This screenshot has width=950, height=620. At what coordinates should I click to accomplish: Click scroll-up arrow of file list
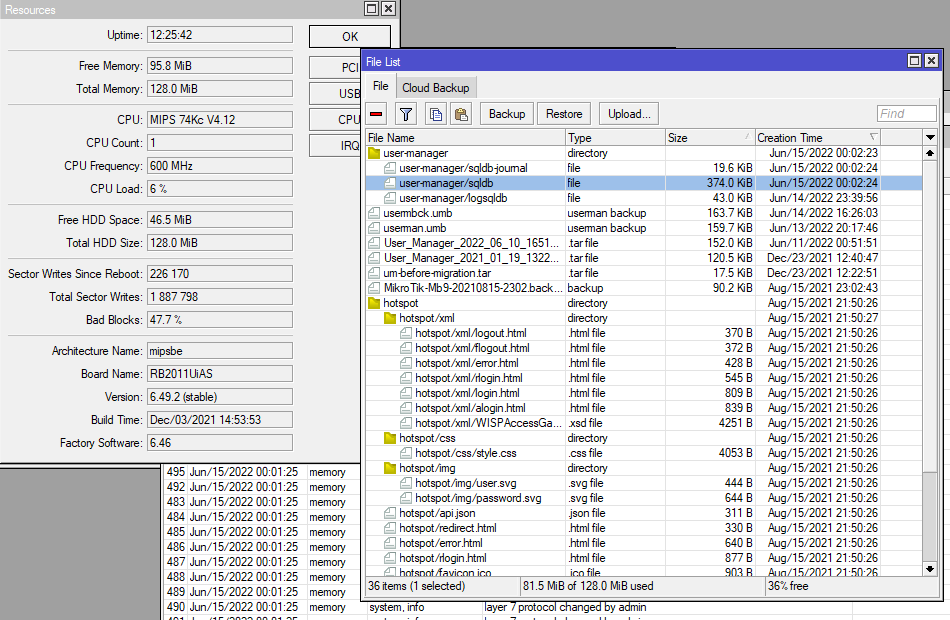pyautogui.click(x=930, y=153)
